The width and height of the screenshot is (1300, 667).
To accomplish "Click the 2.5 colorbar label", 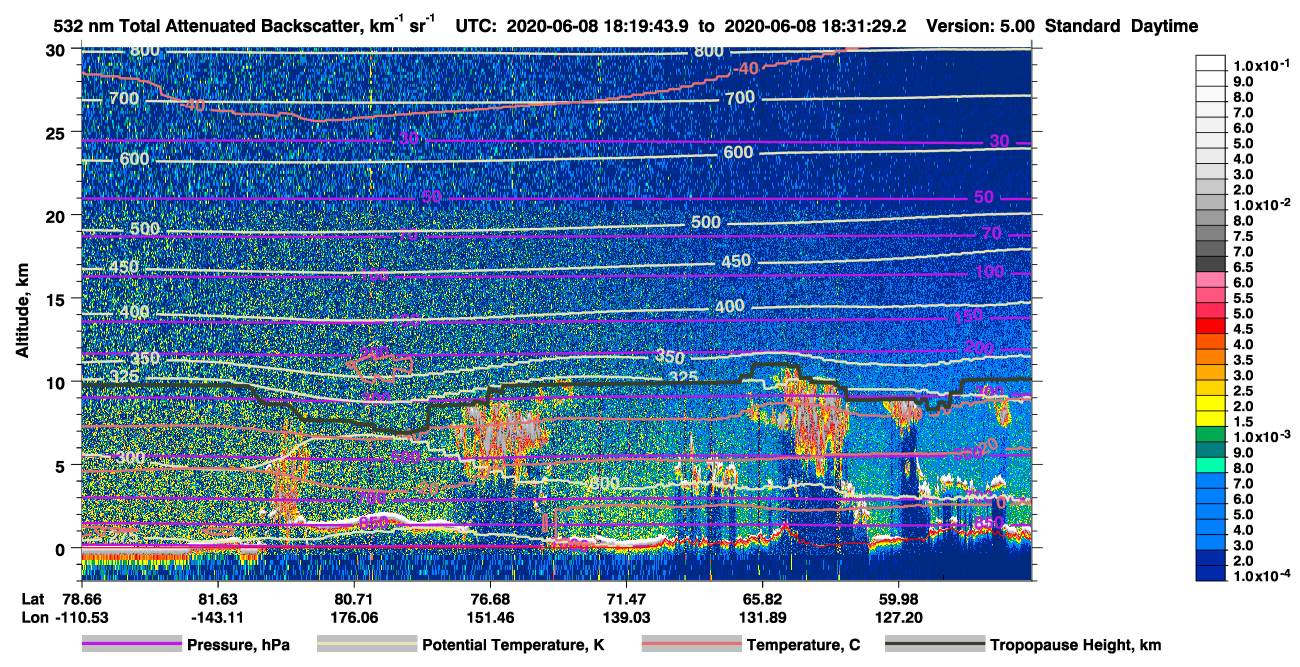I will point(1243,391).
